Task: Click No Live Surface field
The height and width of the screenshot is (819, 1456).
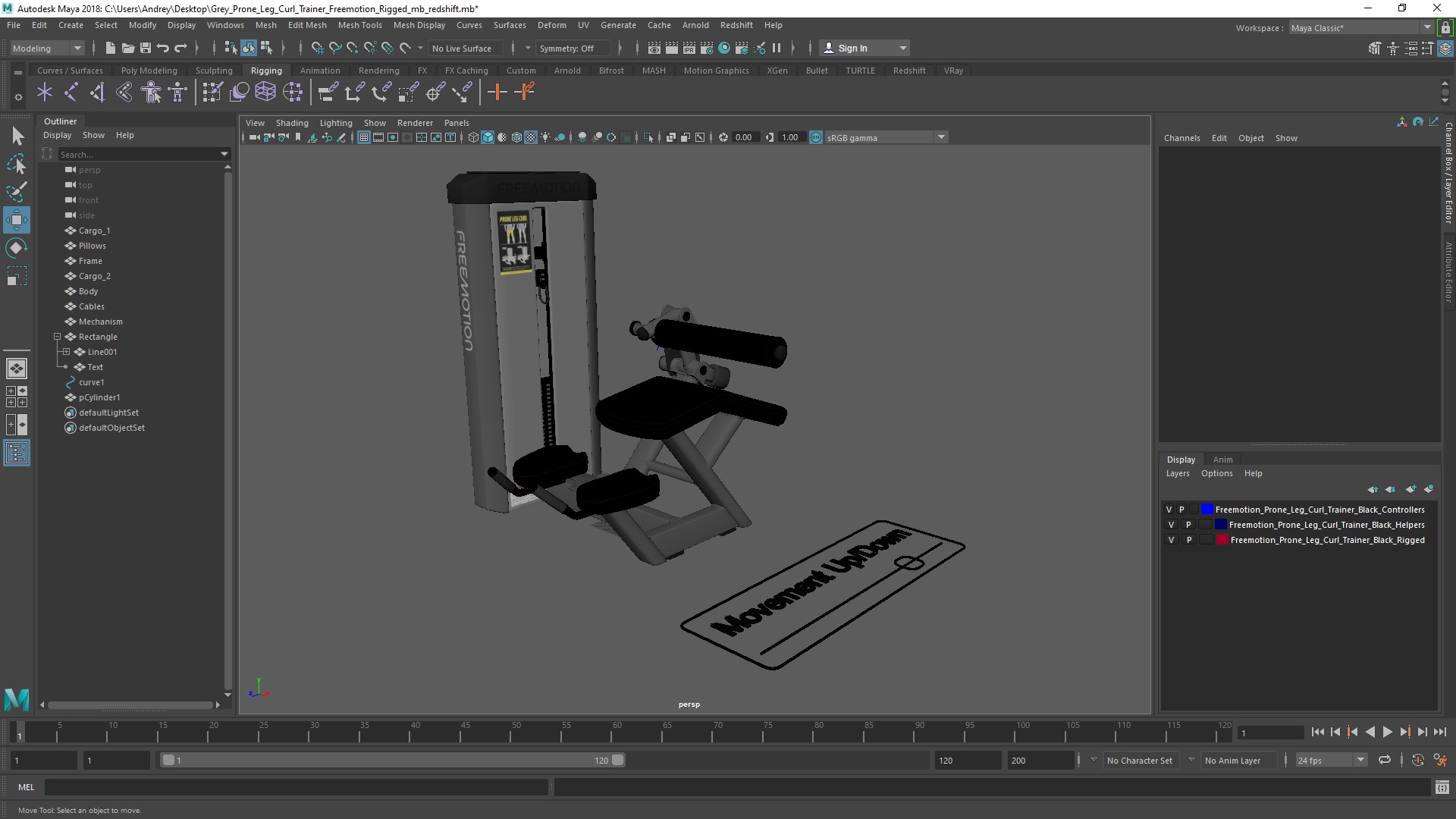Action: click(465, 48)
